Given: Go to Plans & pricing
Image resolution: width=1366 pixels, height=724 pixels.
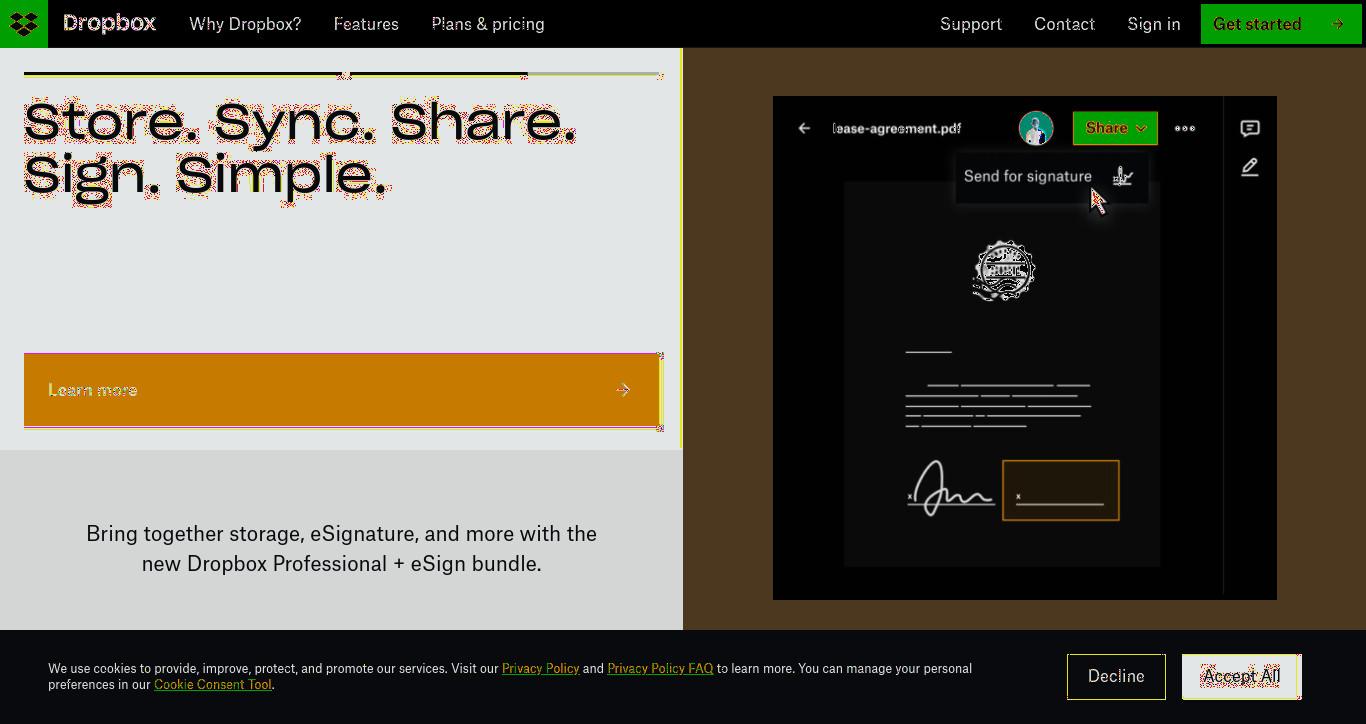Looking at the screenshot, I should (x=488, y=24).
